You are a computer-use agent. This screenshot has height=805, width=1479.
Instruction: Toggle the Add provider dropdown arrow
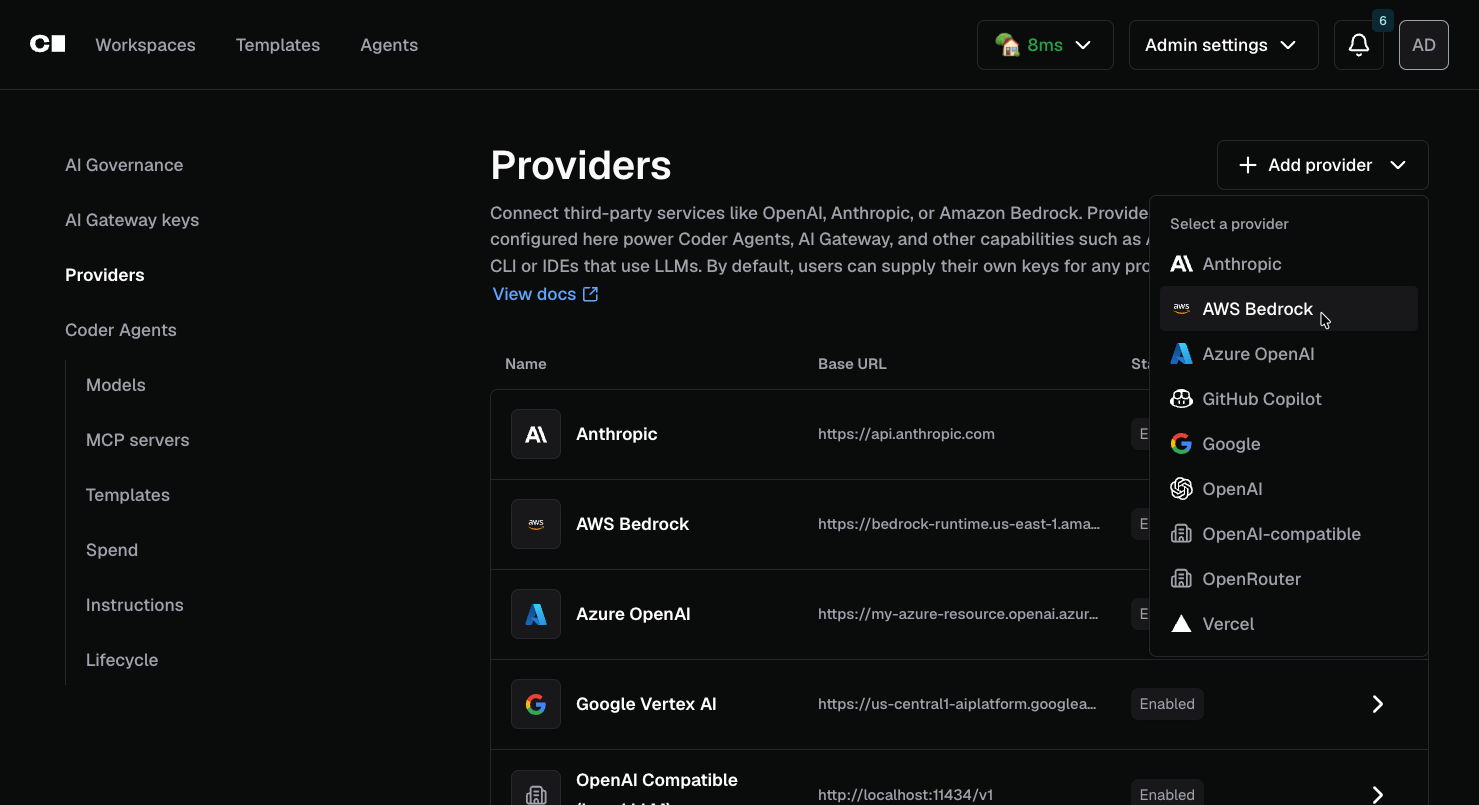pyautogui.click(x=1398, y=165)
